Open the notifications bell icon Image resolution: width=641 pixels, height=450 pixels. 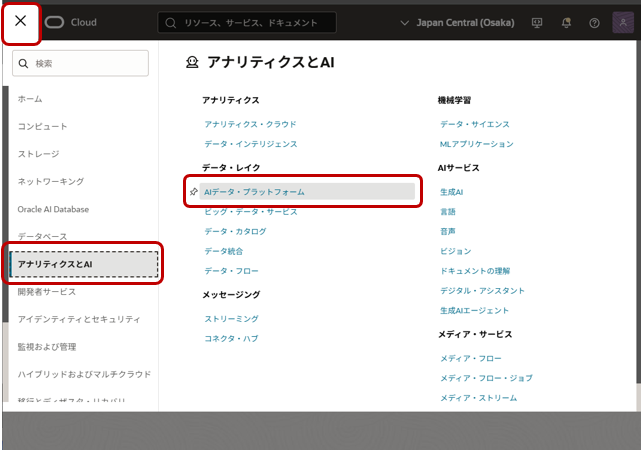pyautogui.click(x=566, y=23)
